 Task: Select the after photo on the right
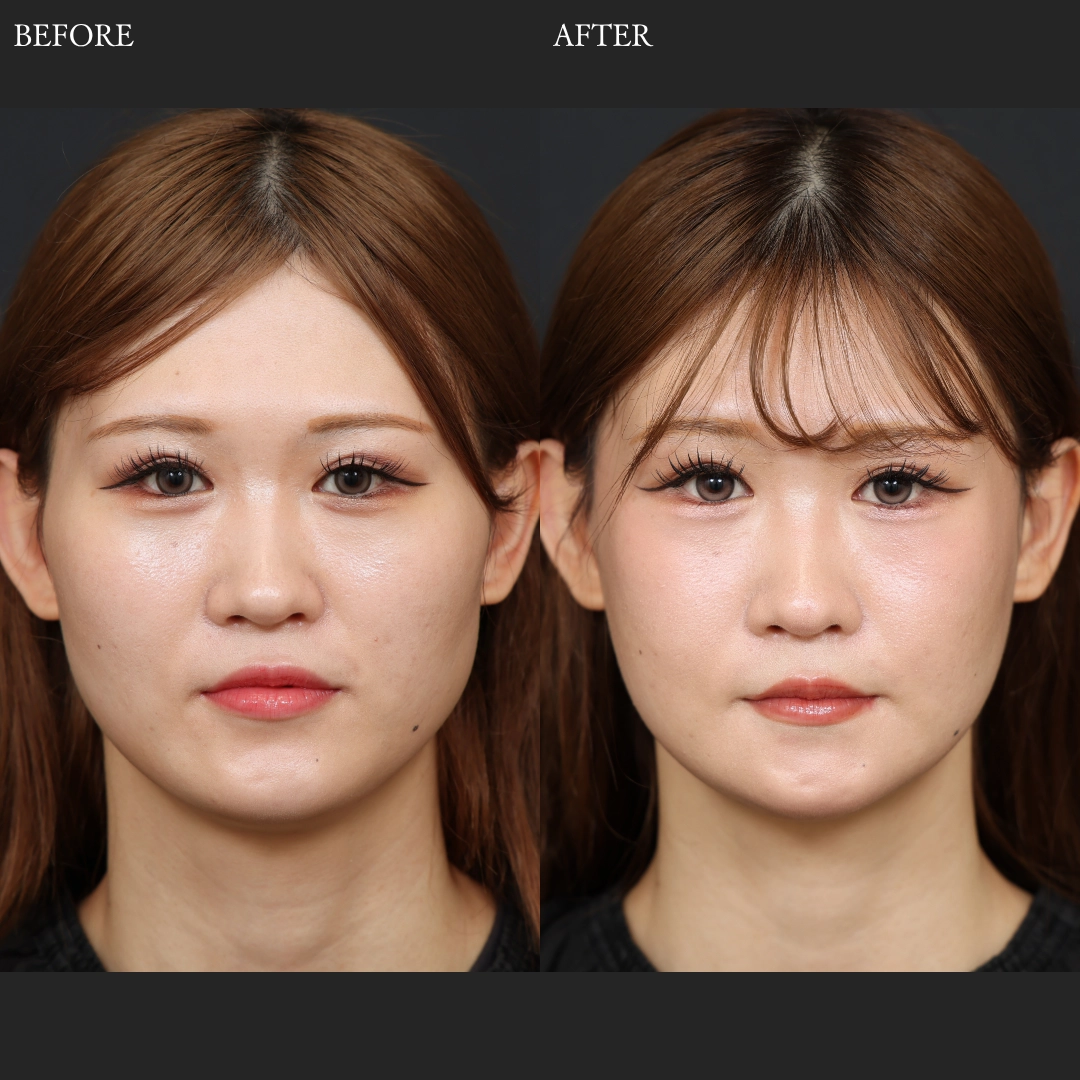[x=810, y=539]
